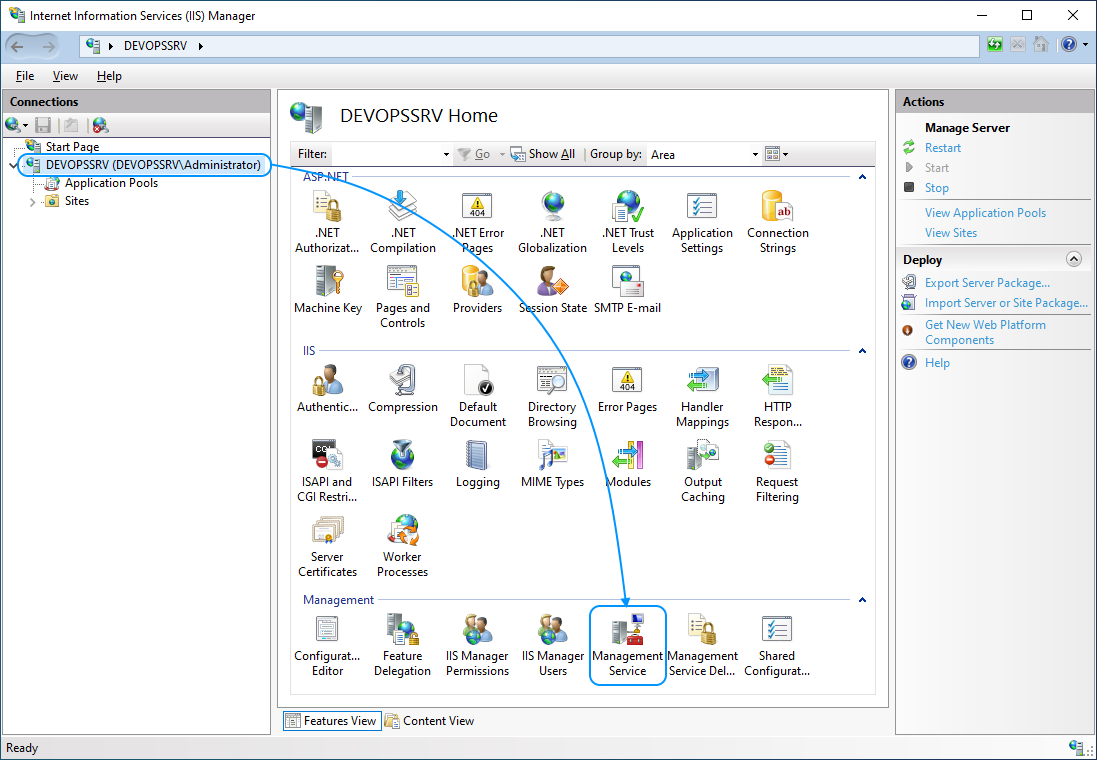Open IIS Error Pages feature

pyautogui.click(x=628, y=389)
